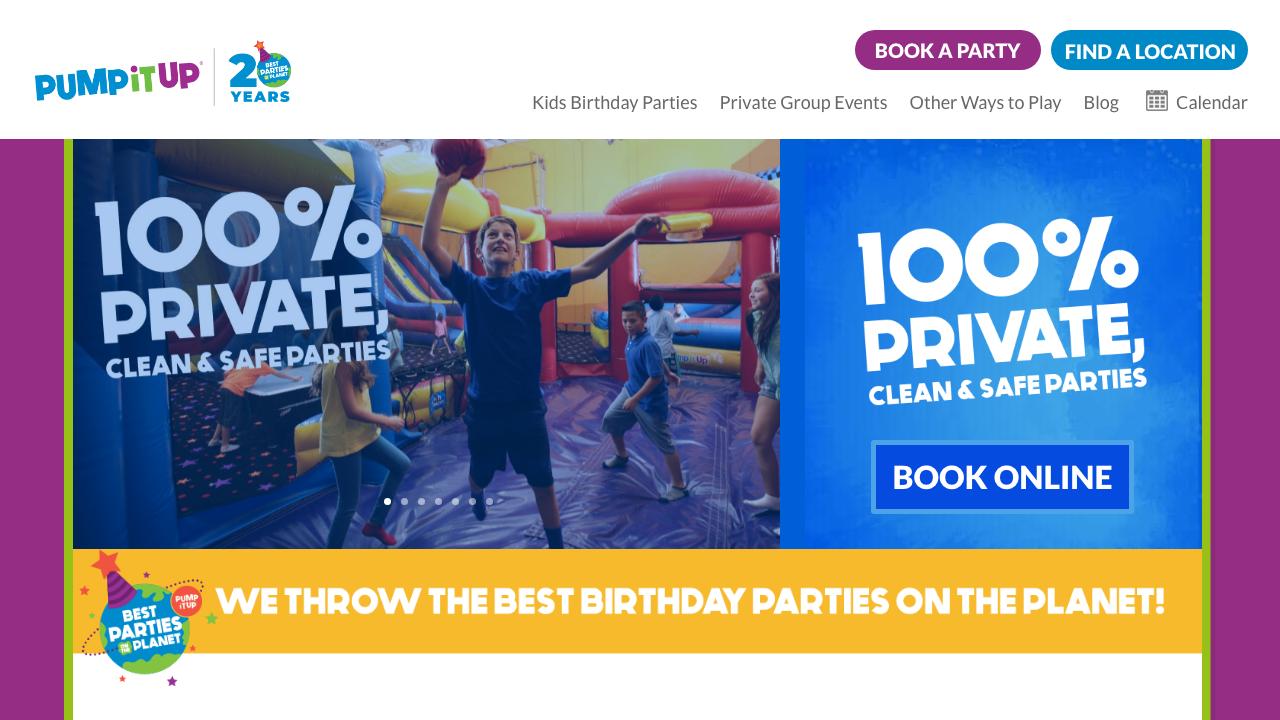Click the hero photo of kids playing
This screenshot has height=720, width=1280.
click(426, 343)
